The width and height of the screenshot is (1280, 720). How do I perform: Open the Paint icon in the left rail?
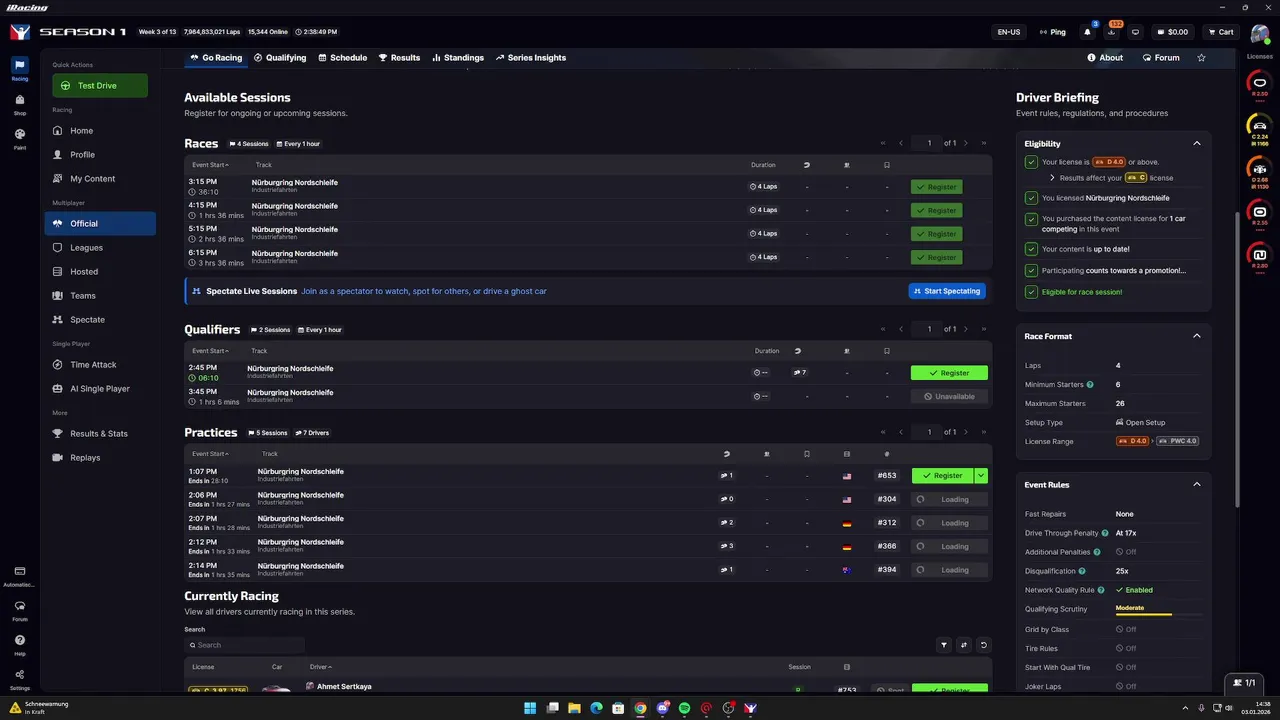click(19, 137)
